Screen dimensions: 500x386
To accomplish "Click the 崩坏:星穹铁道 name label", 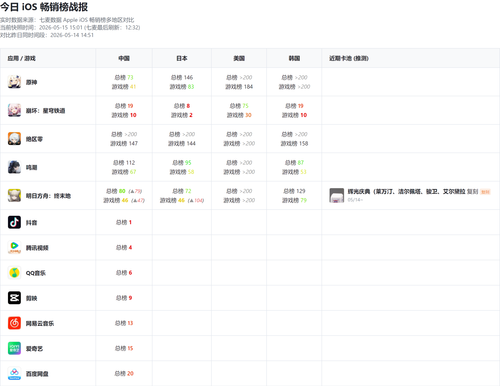I will [x=45, y=111].
